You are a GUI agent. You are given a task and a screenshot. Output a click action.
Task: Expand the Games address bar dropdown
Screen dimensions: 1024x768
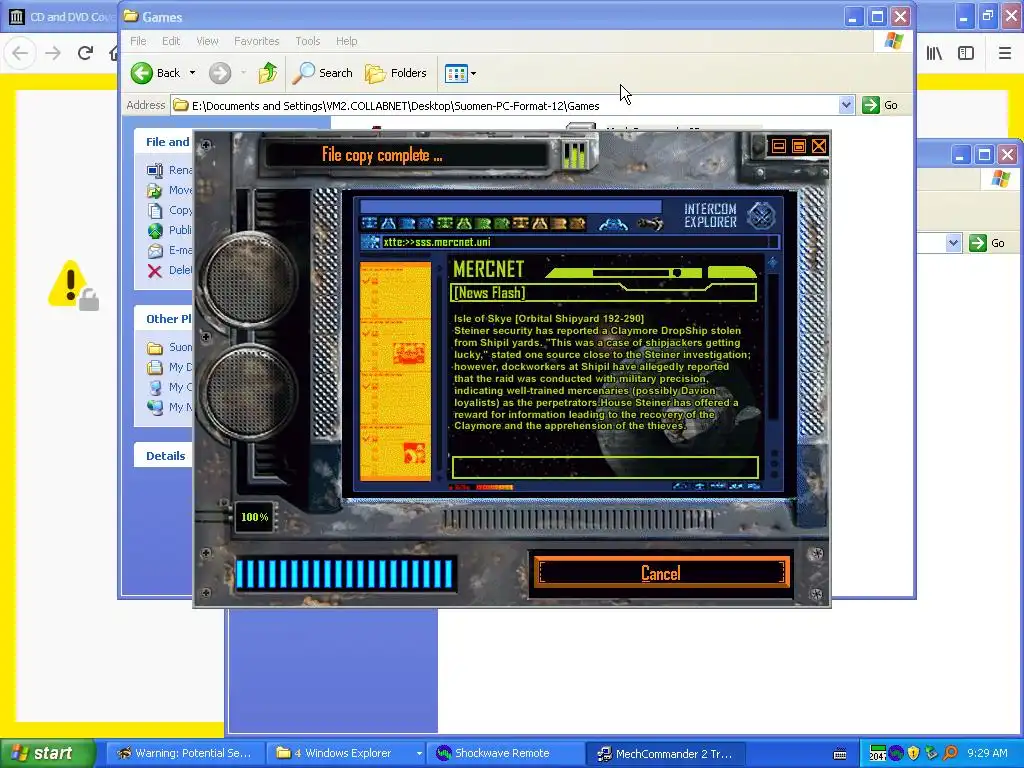(846, 104)
